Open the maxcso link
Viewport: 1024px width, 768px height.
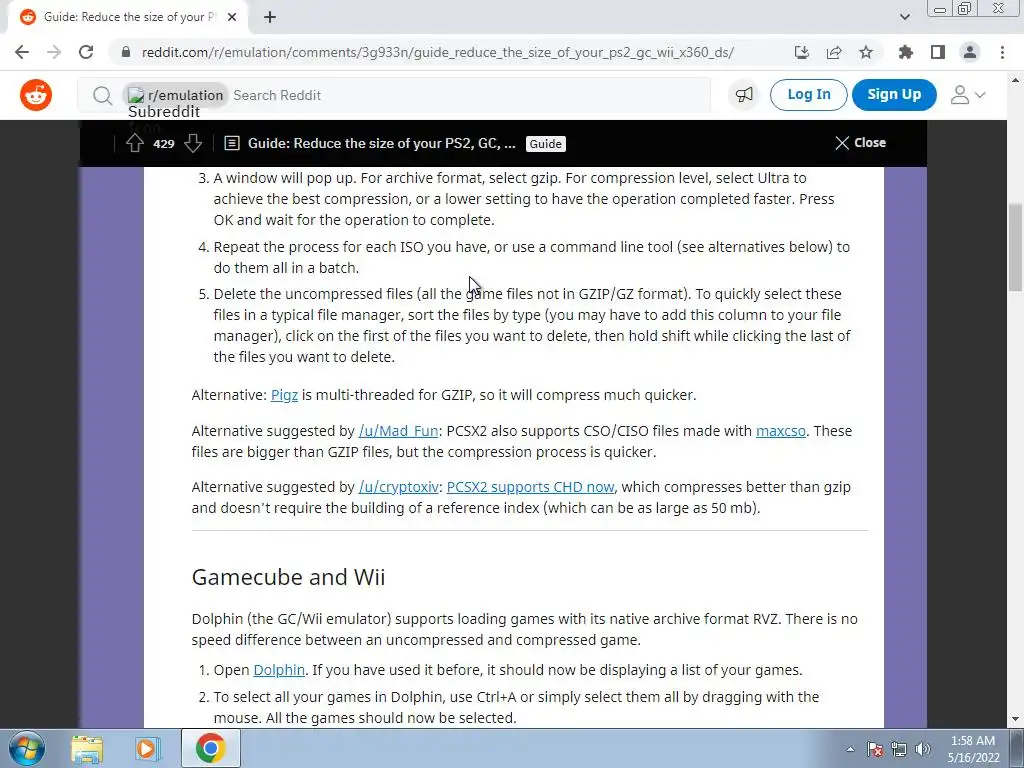click(x=780, y=431)
